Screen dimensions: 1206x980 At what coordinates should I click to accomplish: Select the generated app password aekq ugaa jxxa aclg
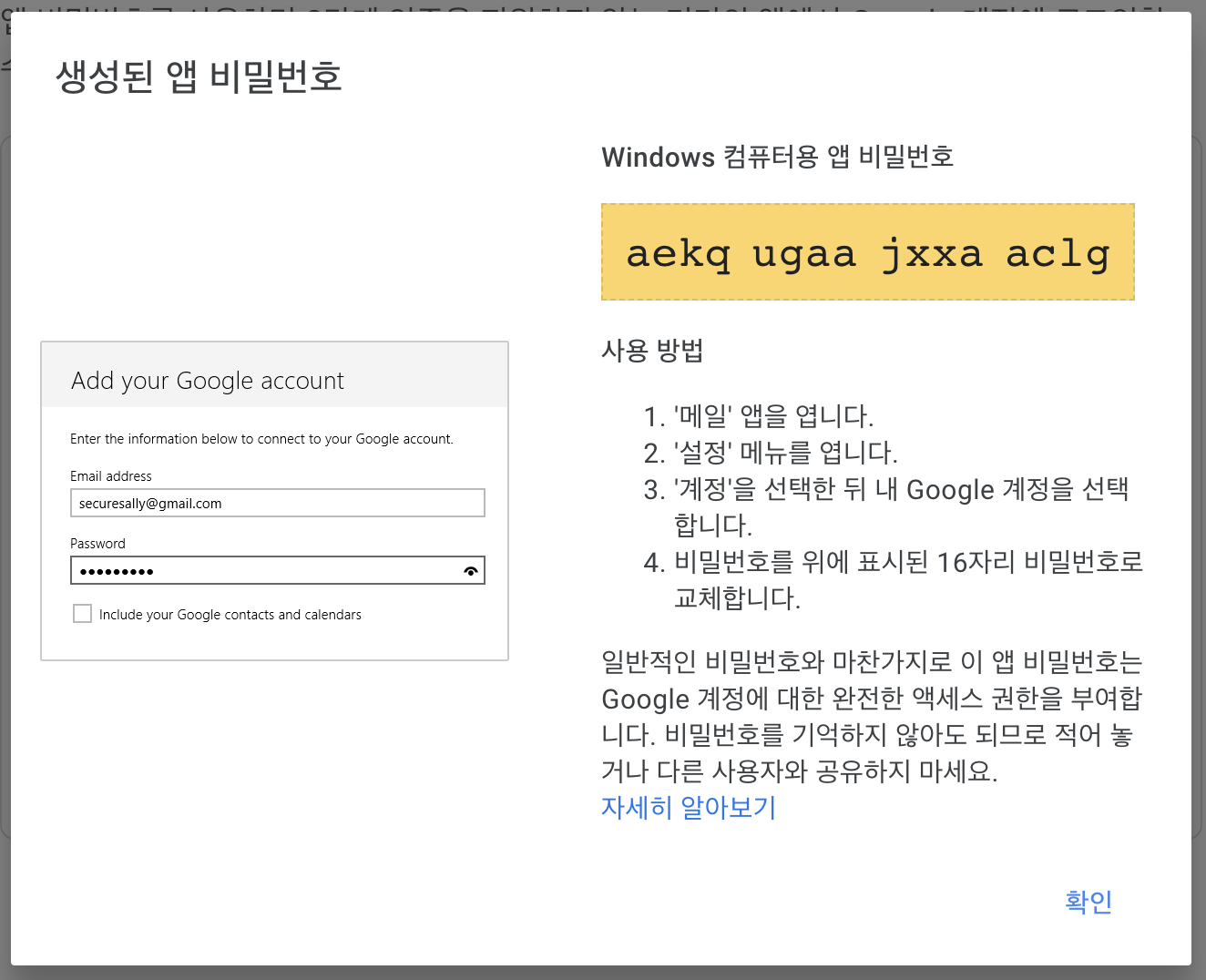[868, 252]
